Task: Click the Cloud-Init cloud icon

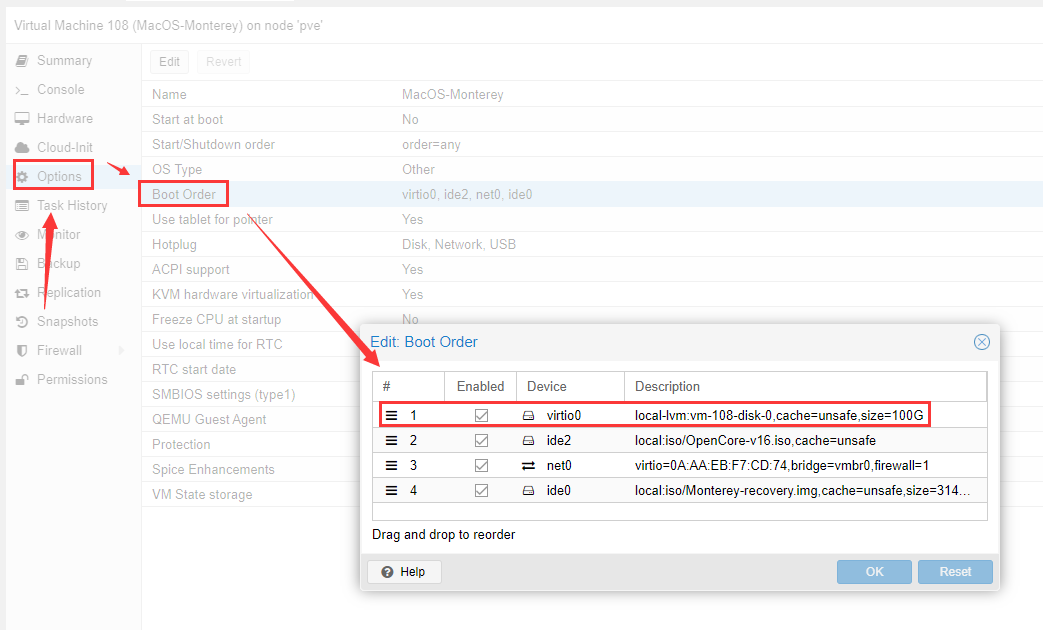Action: tap(21, 148)
